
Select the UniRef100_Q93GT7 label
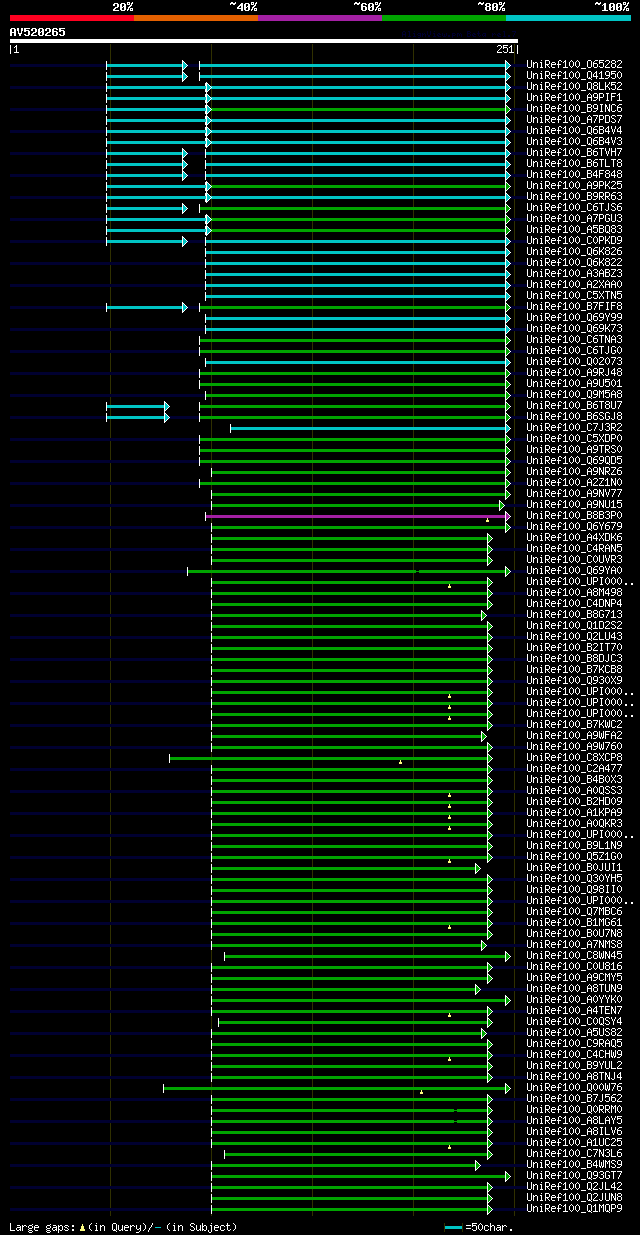[x=574, y=1175]
